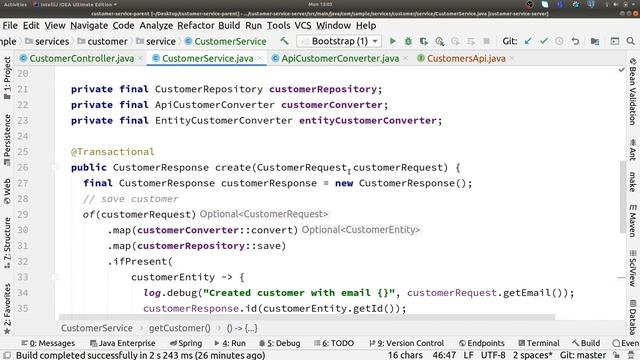Open the 9: Version Control tool window
This screenshot has height=360, width=640.
(406, 343)
